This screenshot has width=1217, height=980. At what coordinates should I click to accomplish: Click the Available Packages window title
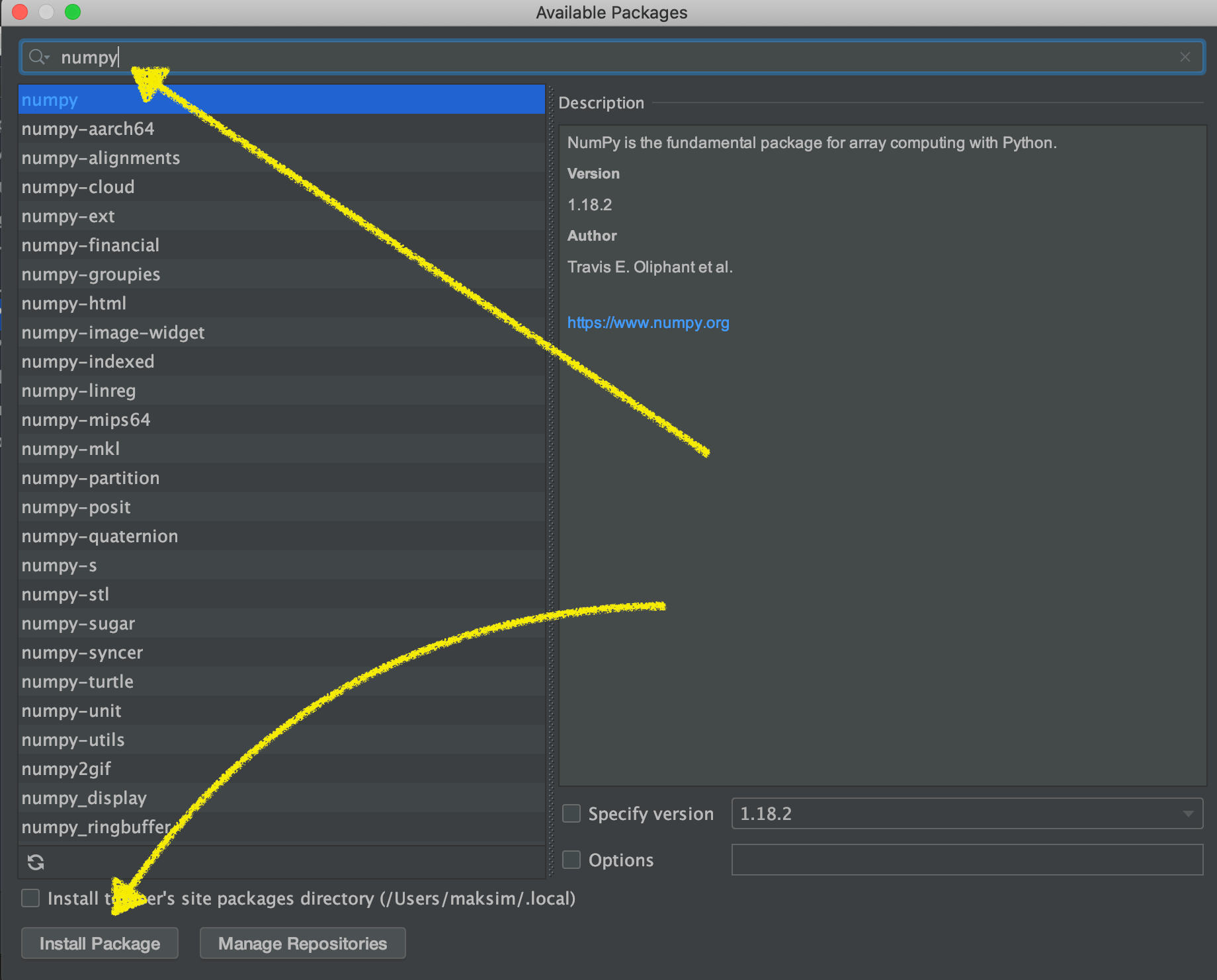click(x=612, y=13)
